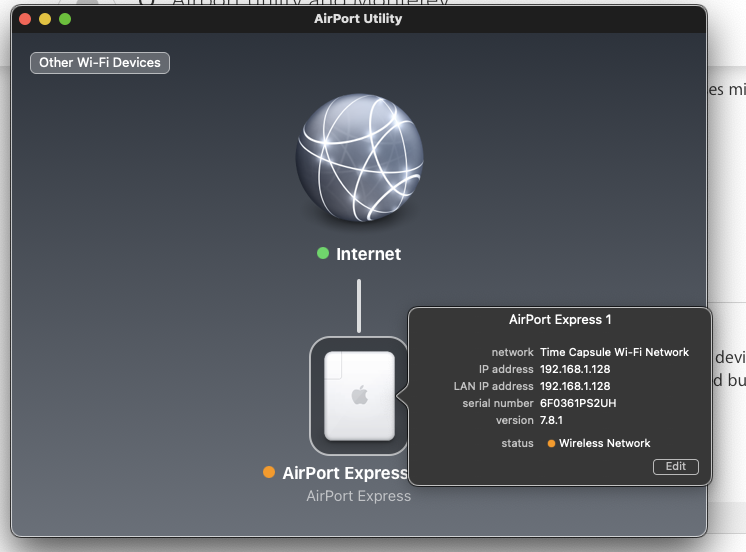Click the IP address value 192.168.1.128
Image resolution: width=746 pixels, height=552 pixels.
tap(575, 369)
